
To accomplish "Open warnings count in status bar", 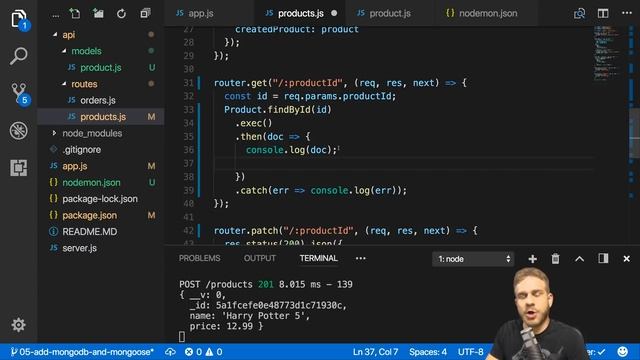I will click(x=214, y=352).
